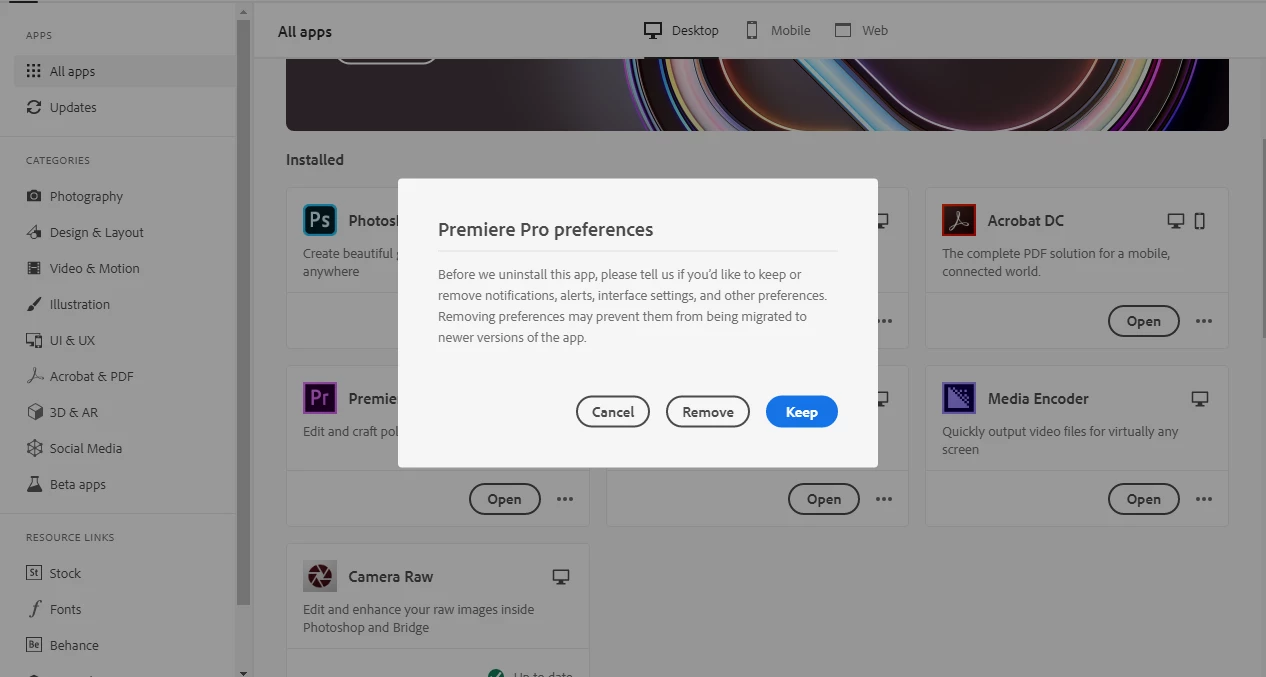Switch to the Mobile tab

point(778,30)
